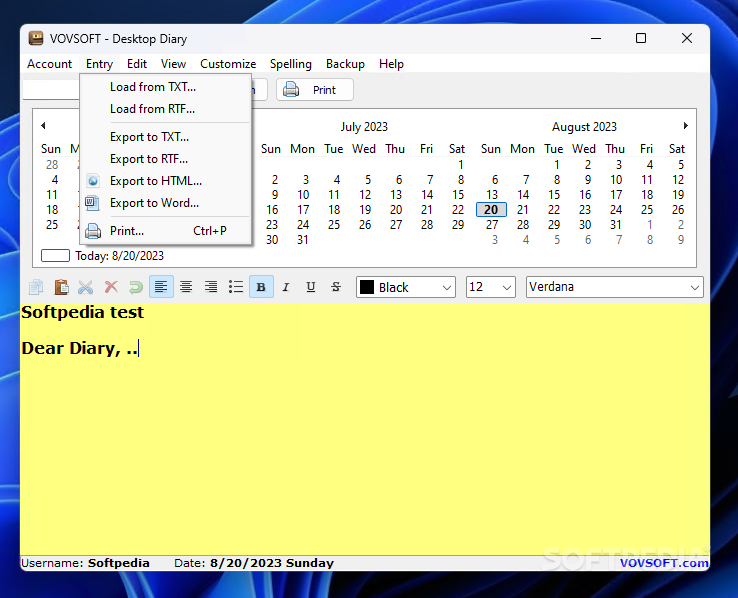Open the Customize menu
The width and height of the screenshot is (738, 598).
(x=228, y=64)
